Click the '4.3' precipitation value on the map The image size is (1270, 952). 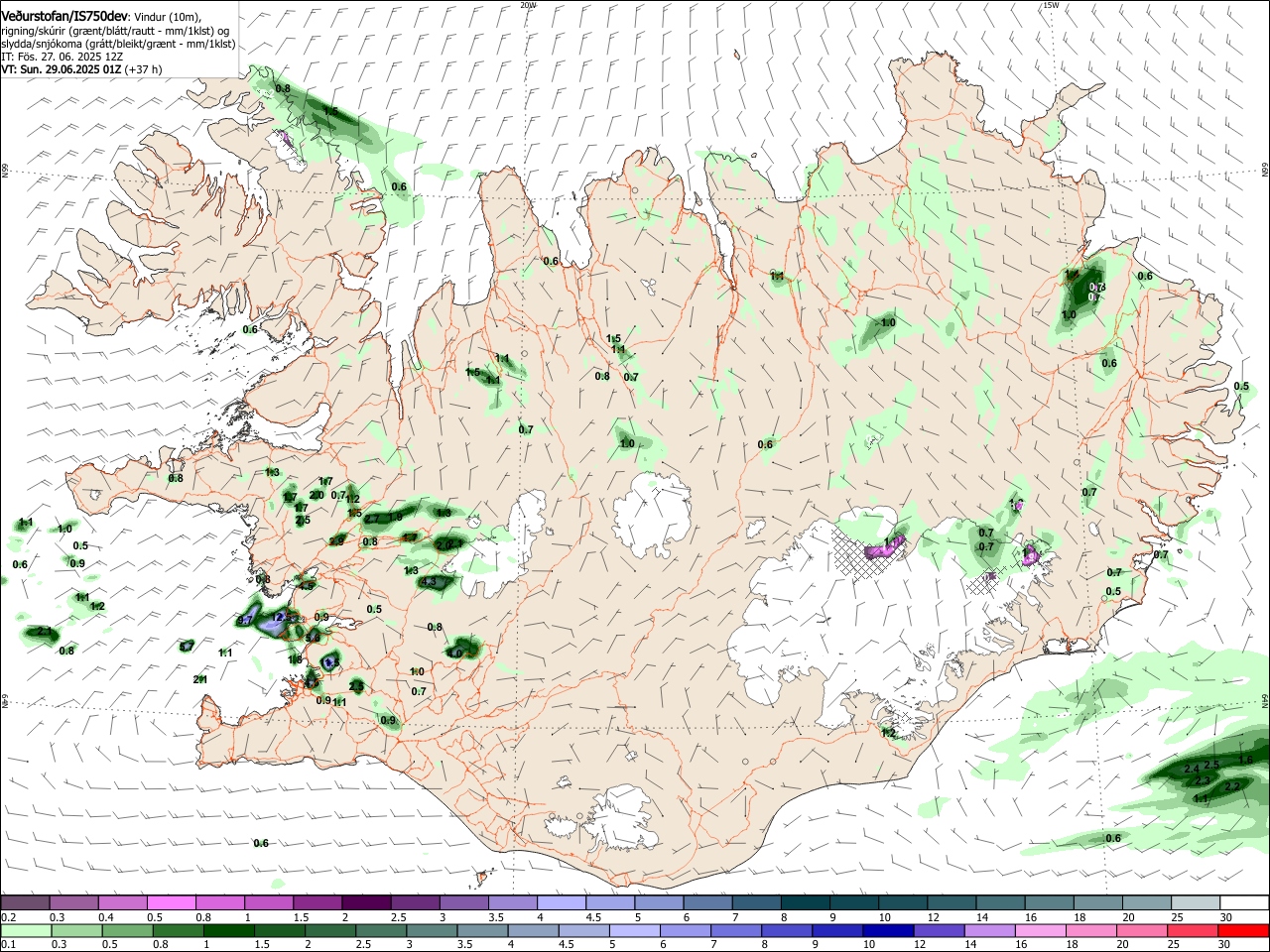tap(430, 582)
